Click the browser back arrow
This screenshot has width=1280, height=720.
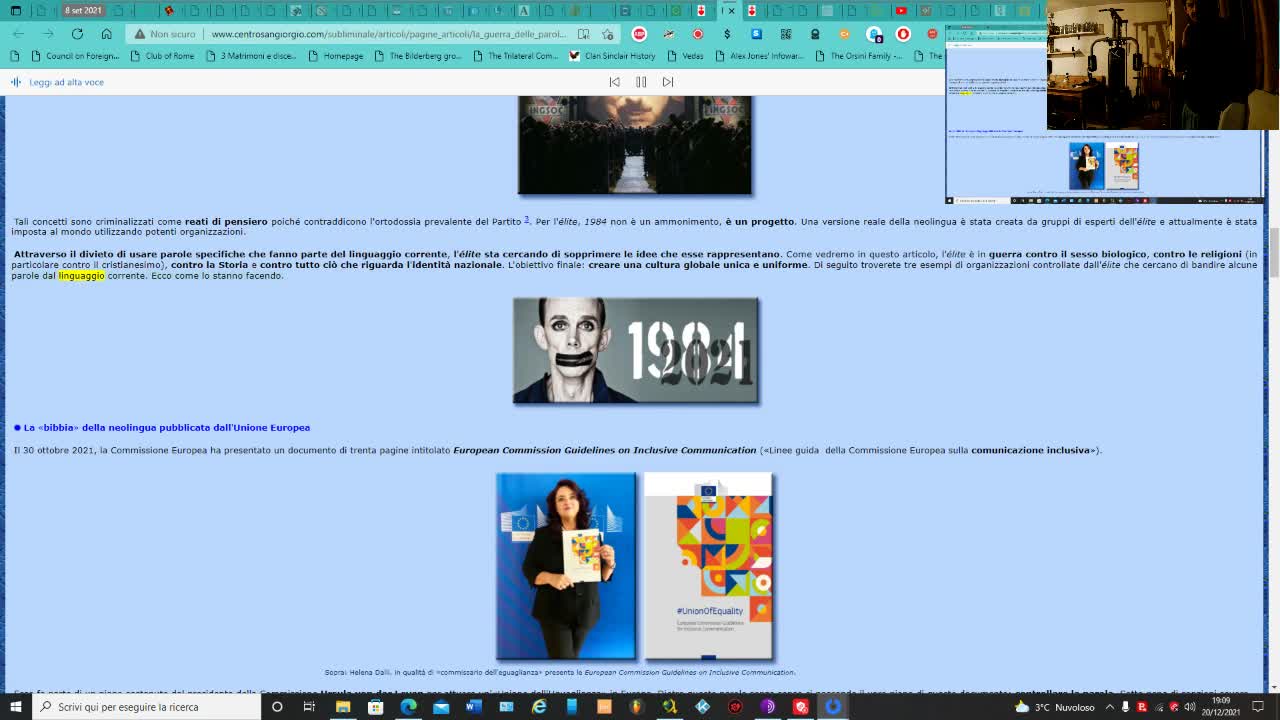[18, 34]
